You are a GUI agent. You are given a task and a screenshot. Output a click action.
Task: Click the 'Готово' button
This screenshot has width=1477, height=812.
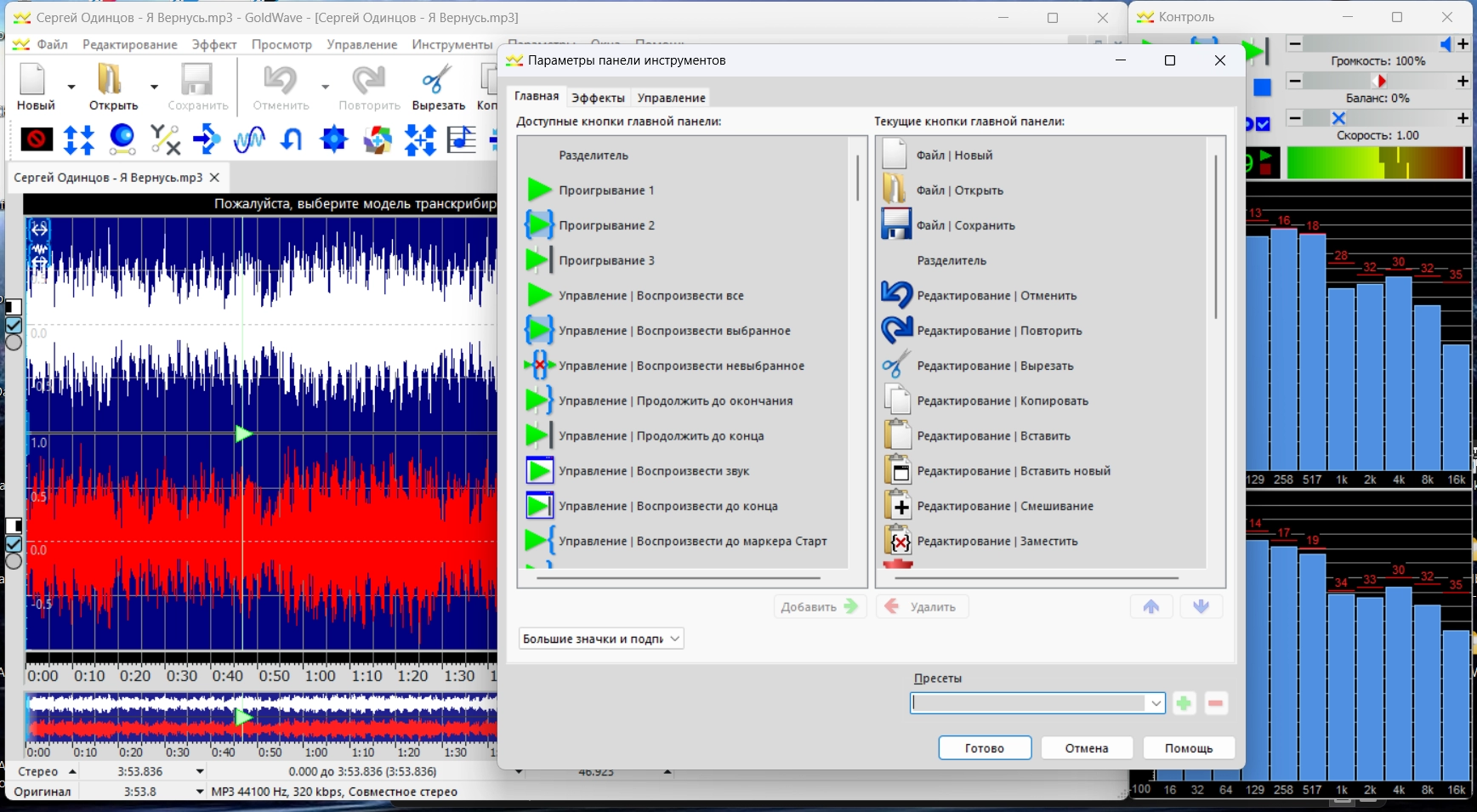[985, 748]
